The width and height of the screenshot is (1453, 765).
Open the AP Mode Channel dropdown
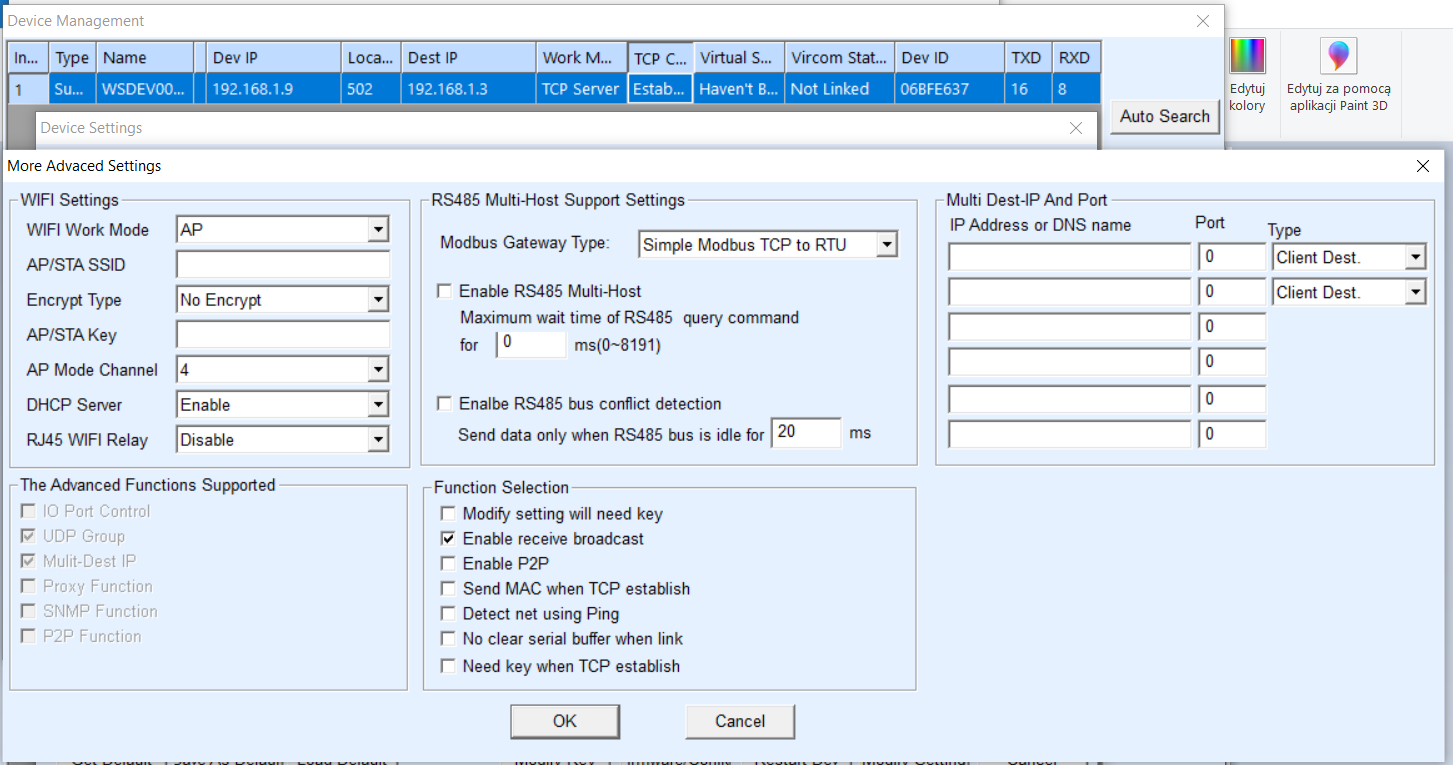pos(379,369)
